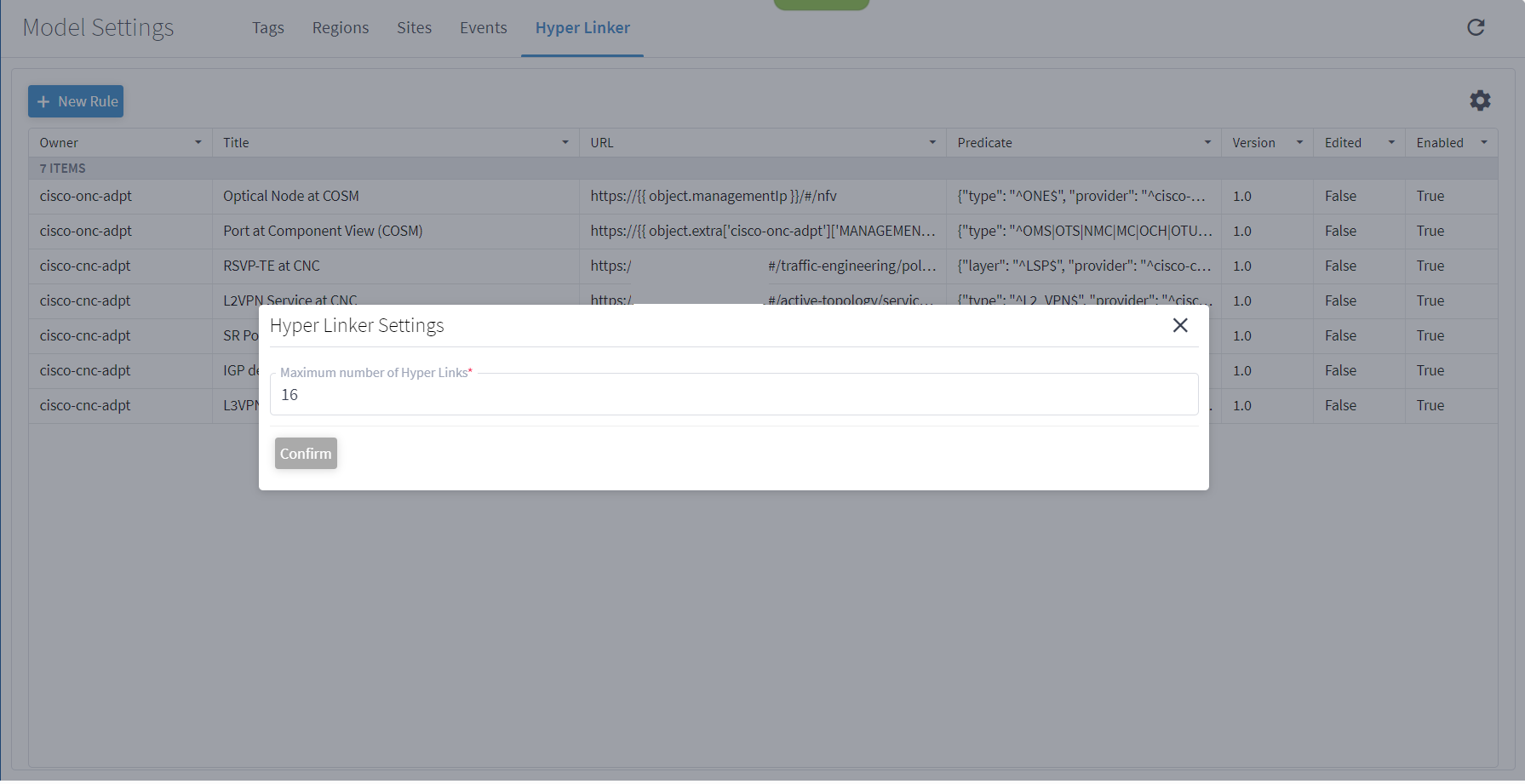Close the Hyper Linker Settings dialog
The height and width of the screenshot is (784, 1525).
point(1180,325)
